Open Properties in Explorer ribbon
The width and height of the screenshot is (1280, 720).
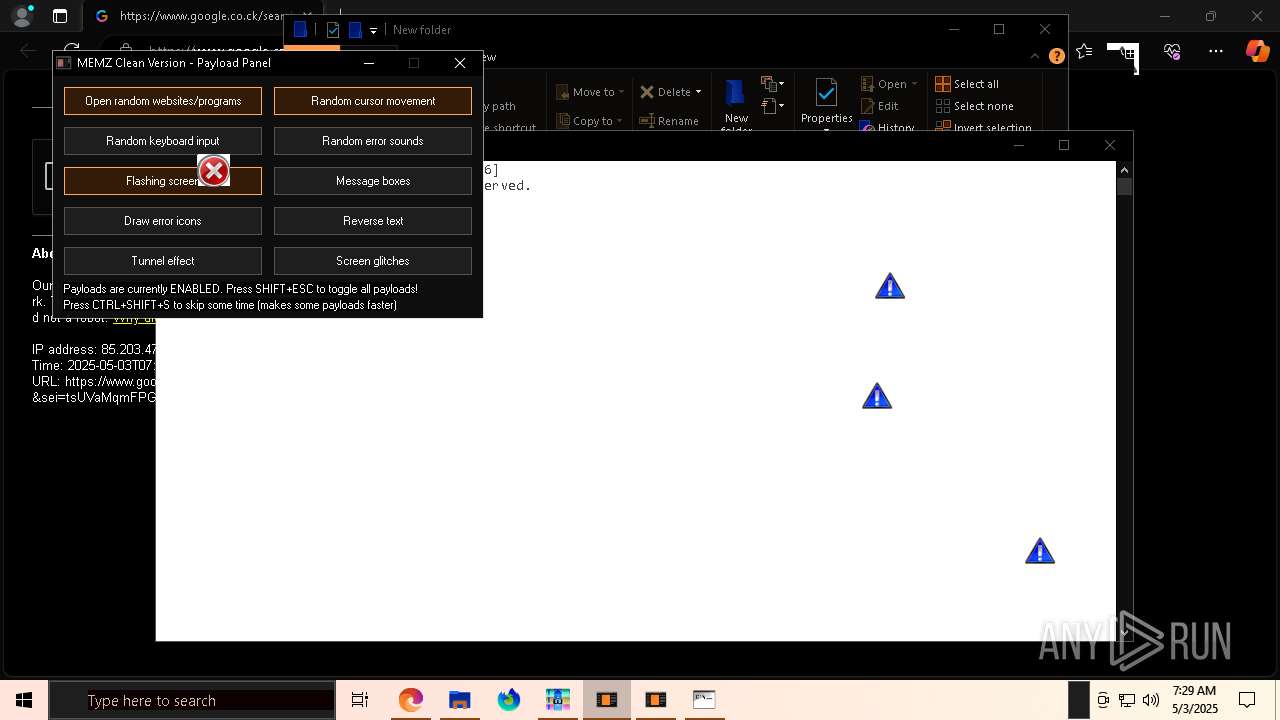pyautogui.click(x=826, y=104)
